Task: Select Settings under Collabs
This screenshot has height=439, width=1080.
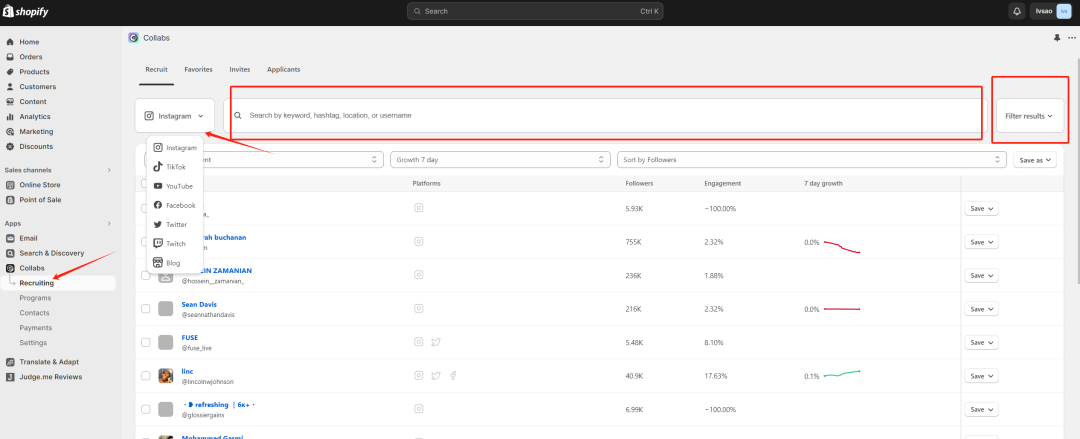Action: (x=33, y=343)
